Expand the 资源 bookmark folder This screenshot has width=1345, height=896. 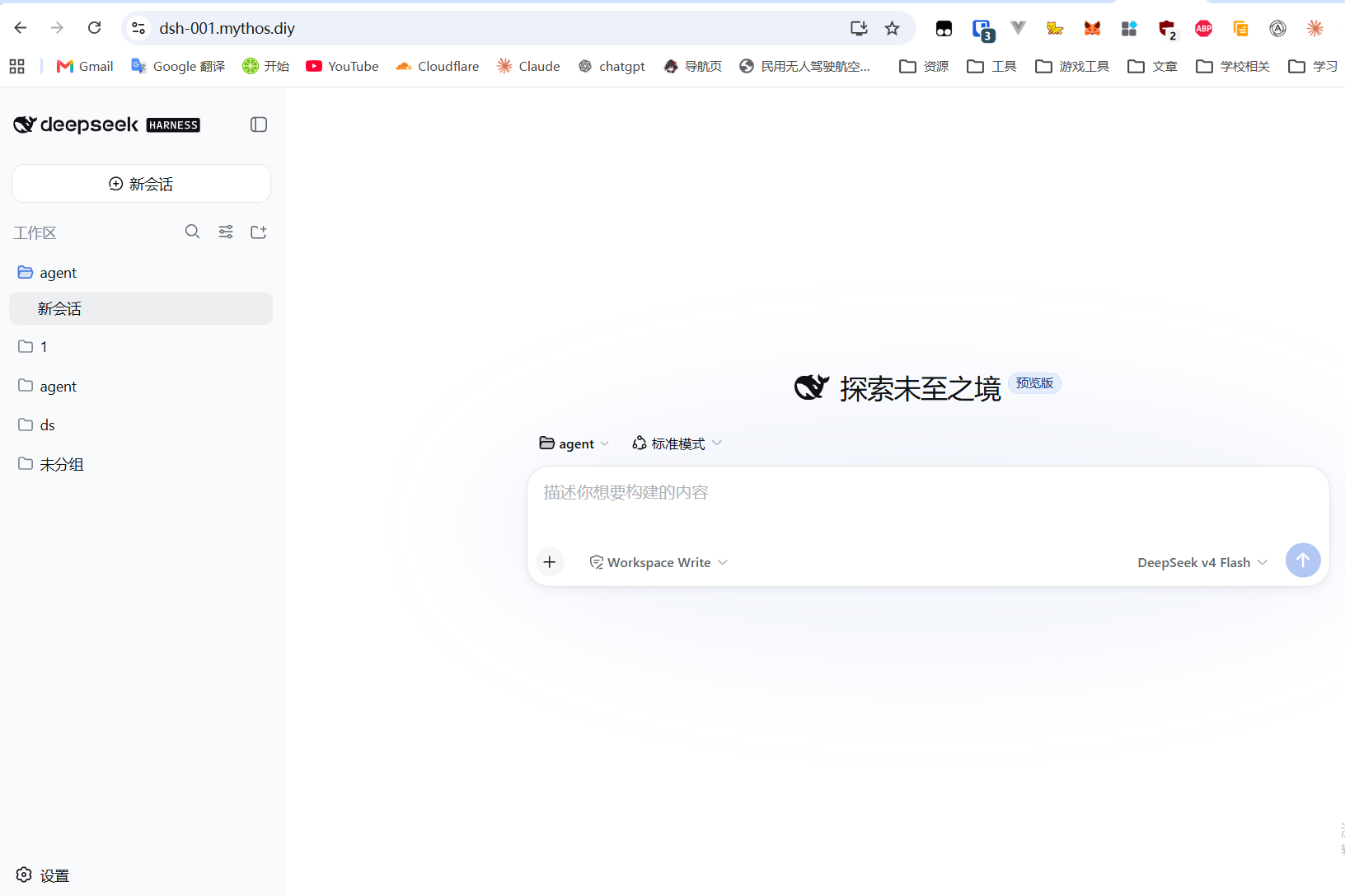pyautogui.click(x=924, y=66)
